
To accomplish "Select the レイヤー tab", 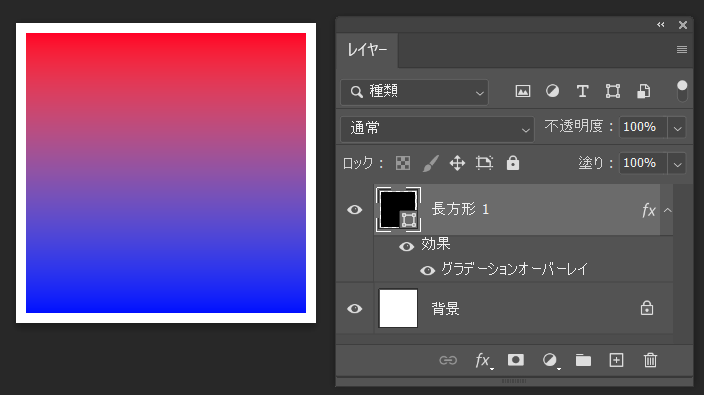I will coord(367,50).
